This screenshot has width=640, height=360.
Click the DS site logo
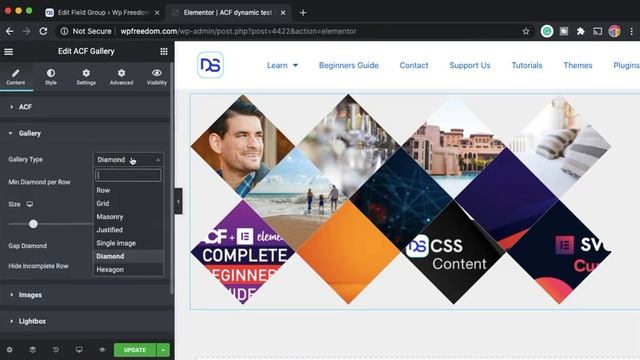(211, 65)
